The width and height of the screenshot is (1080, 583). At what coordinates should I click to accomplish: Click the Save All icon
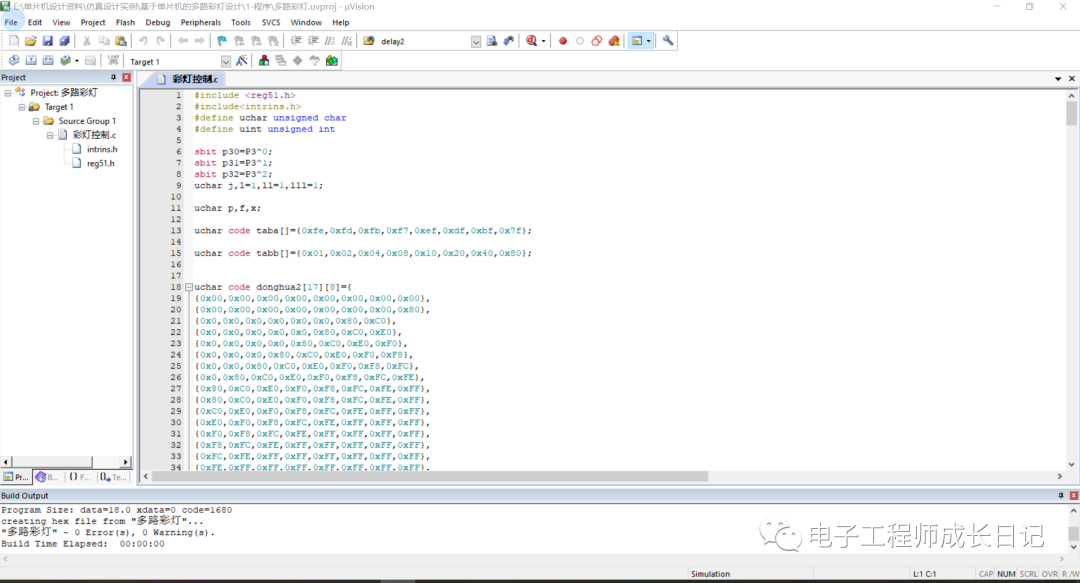[x=65, y=41]
